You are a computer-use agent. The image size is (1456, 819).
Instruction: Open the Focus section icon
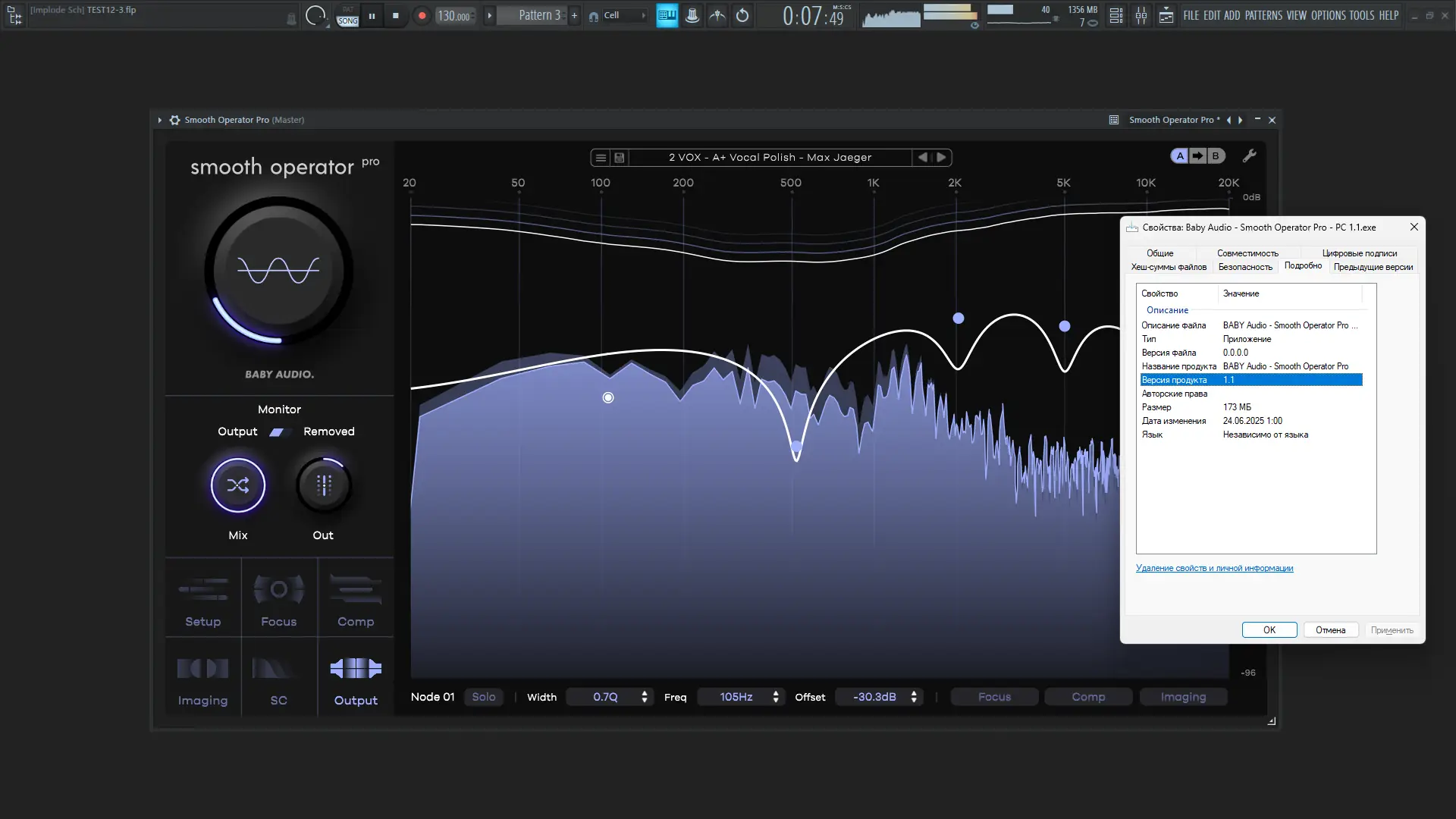click(x=279, y=591)
